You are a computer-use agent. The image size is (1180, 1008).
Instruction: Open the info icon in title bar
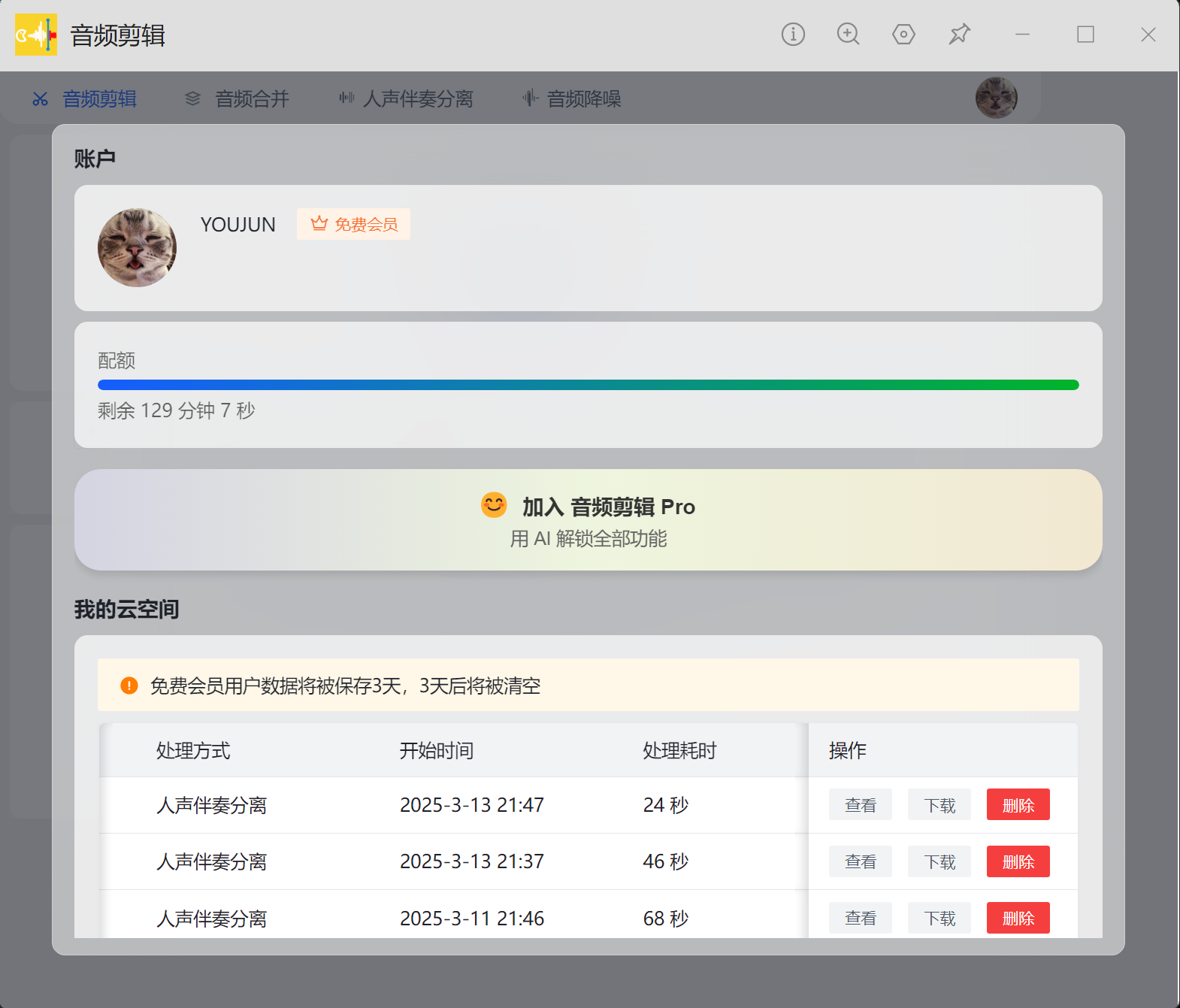tap(793, 35)
